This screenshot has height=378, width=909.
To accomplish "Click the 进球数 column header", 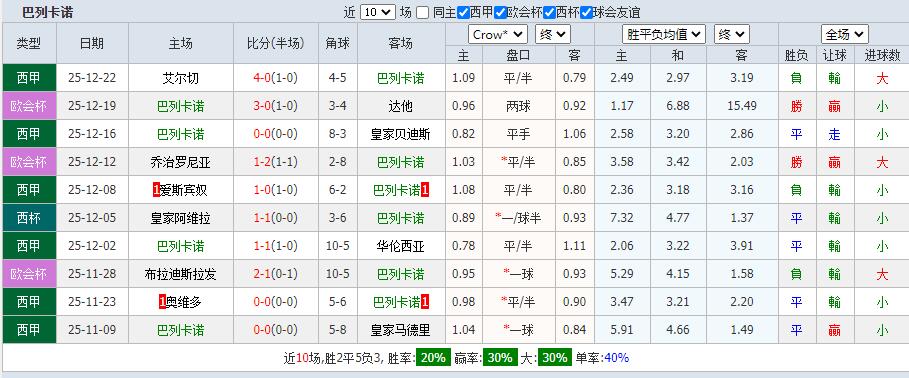I will pyautogui.click(x=882, y=55).
